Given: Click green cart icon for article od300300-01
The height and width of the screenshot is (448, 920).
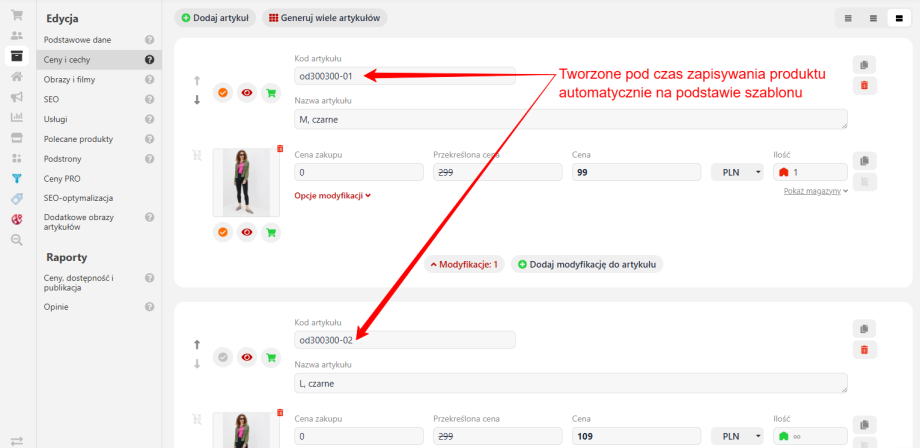Looking at the screenshot, I should tap(270, 93).
